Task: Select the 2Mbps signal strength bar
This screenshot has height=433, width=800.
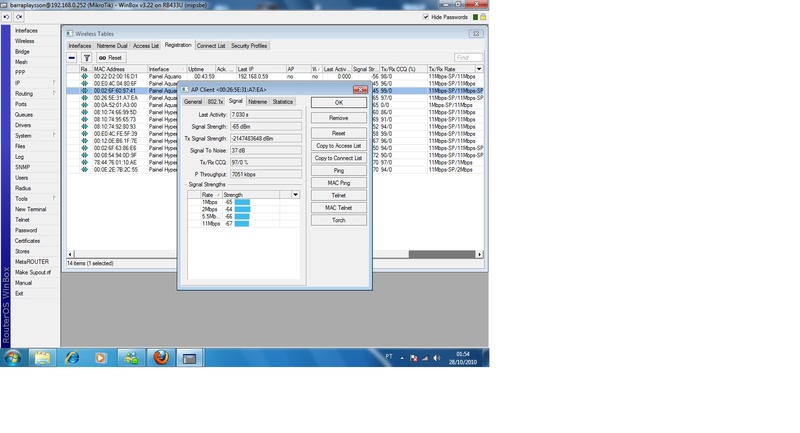Action: tap(242, 209)
